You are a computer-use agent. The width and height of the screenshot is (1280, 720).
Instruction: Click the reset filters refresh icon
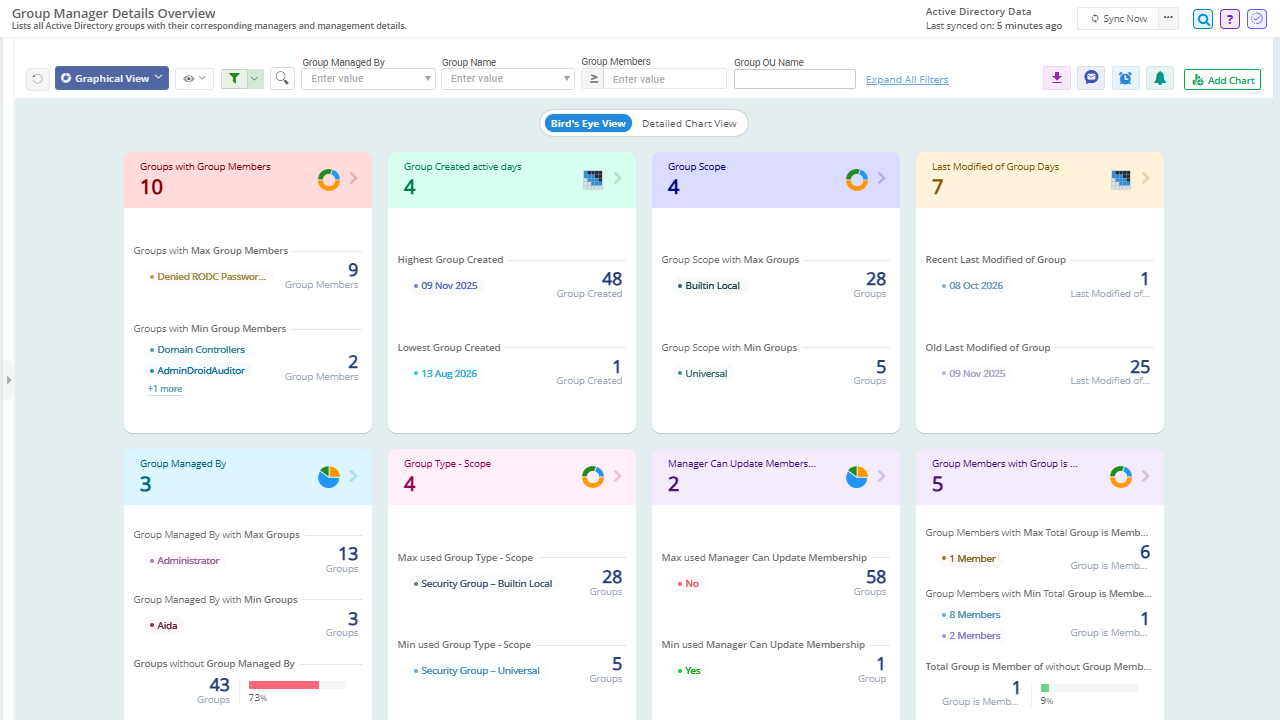point(38,79)
